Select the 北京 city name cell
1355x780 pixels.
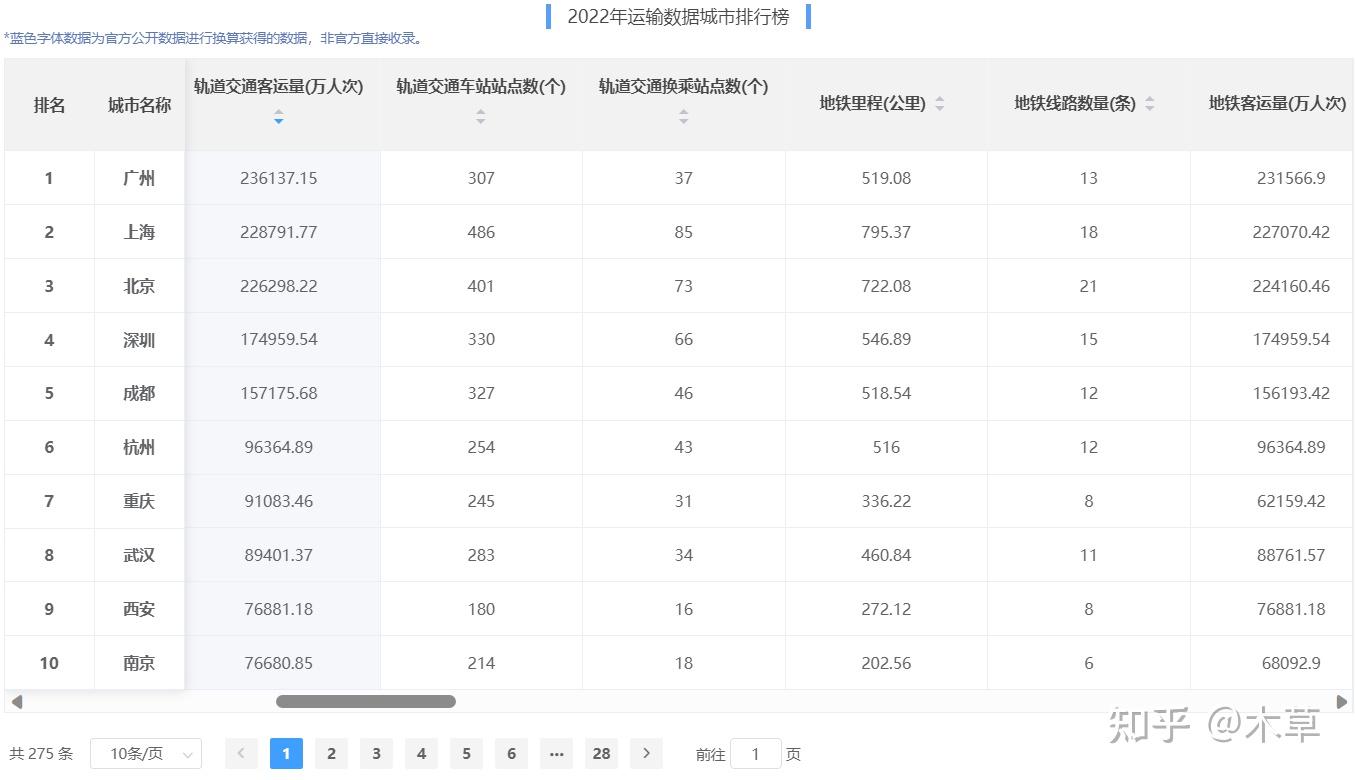[x=139, y=286]
